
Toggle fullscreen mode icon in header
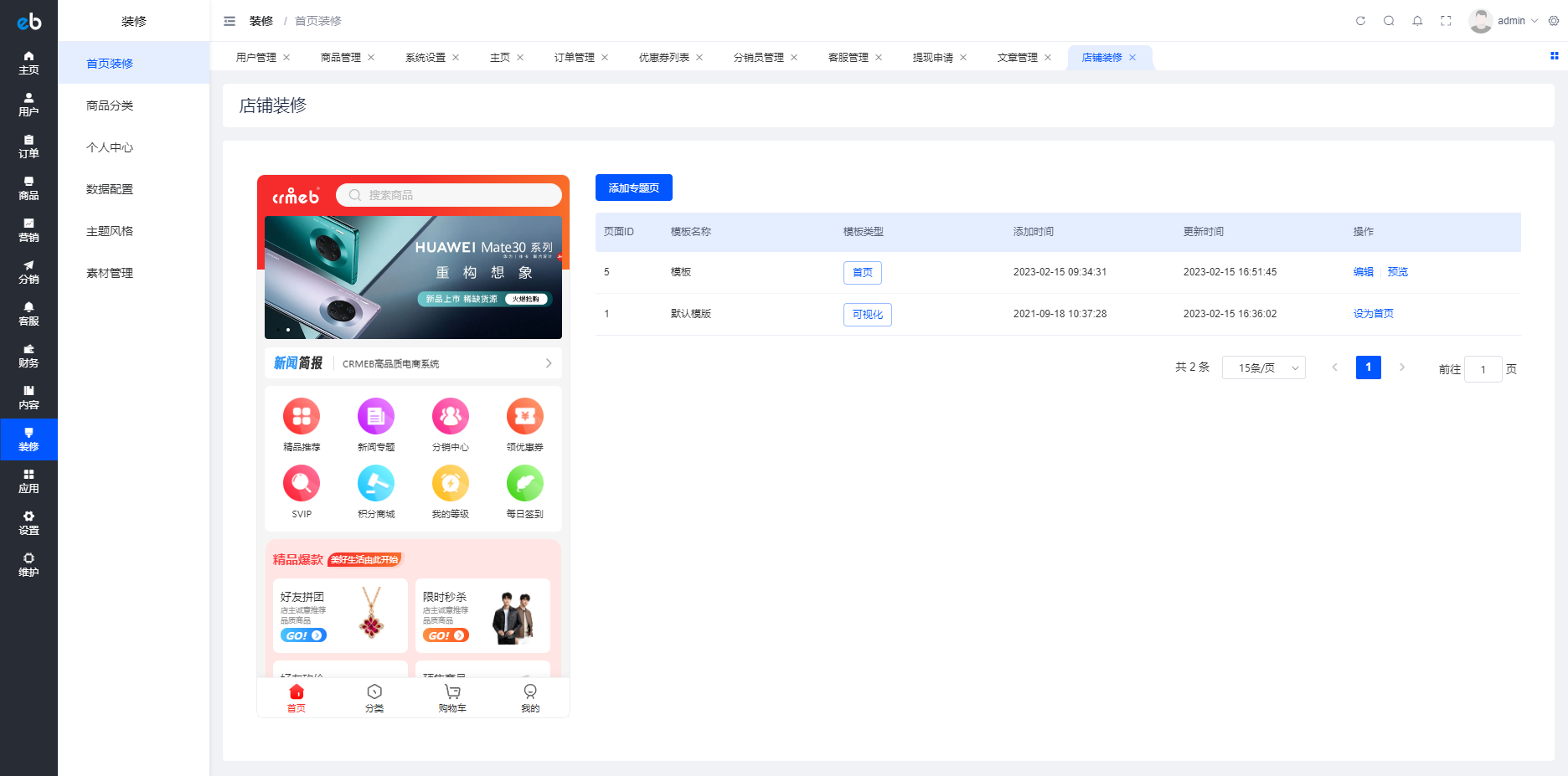click(x=1446, y=21)
